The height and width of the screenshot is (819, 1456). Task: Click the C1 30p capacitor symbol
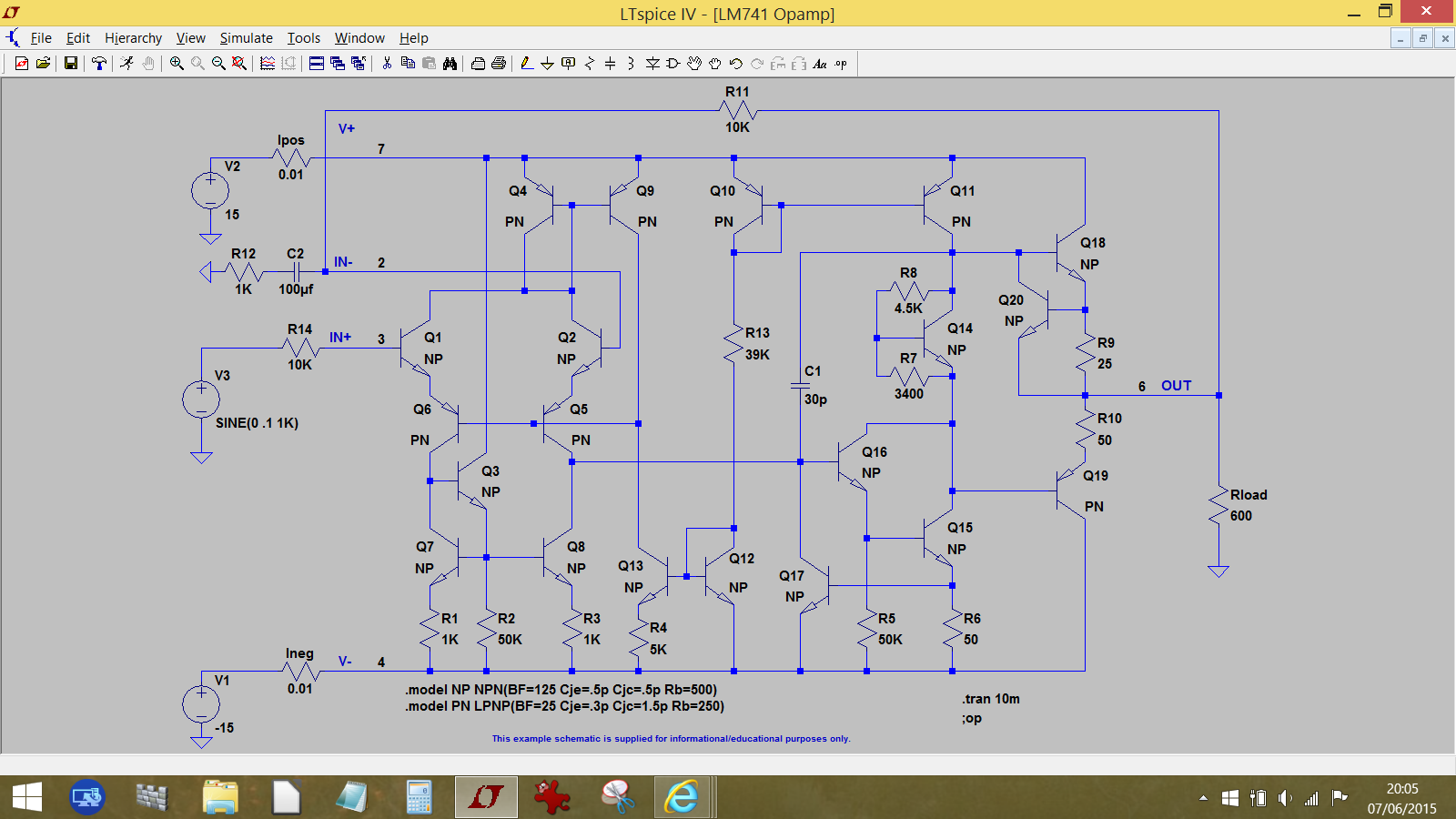[x=800, y=386]
